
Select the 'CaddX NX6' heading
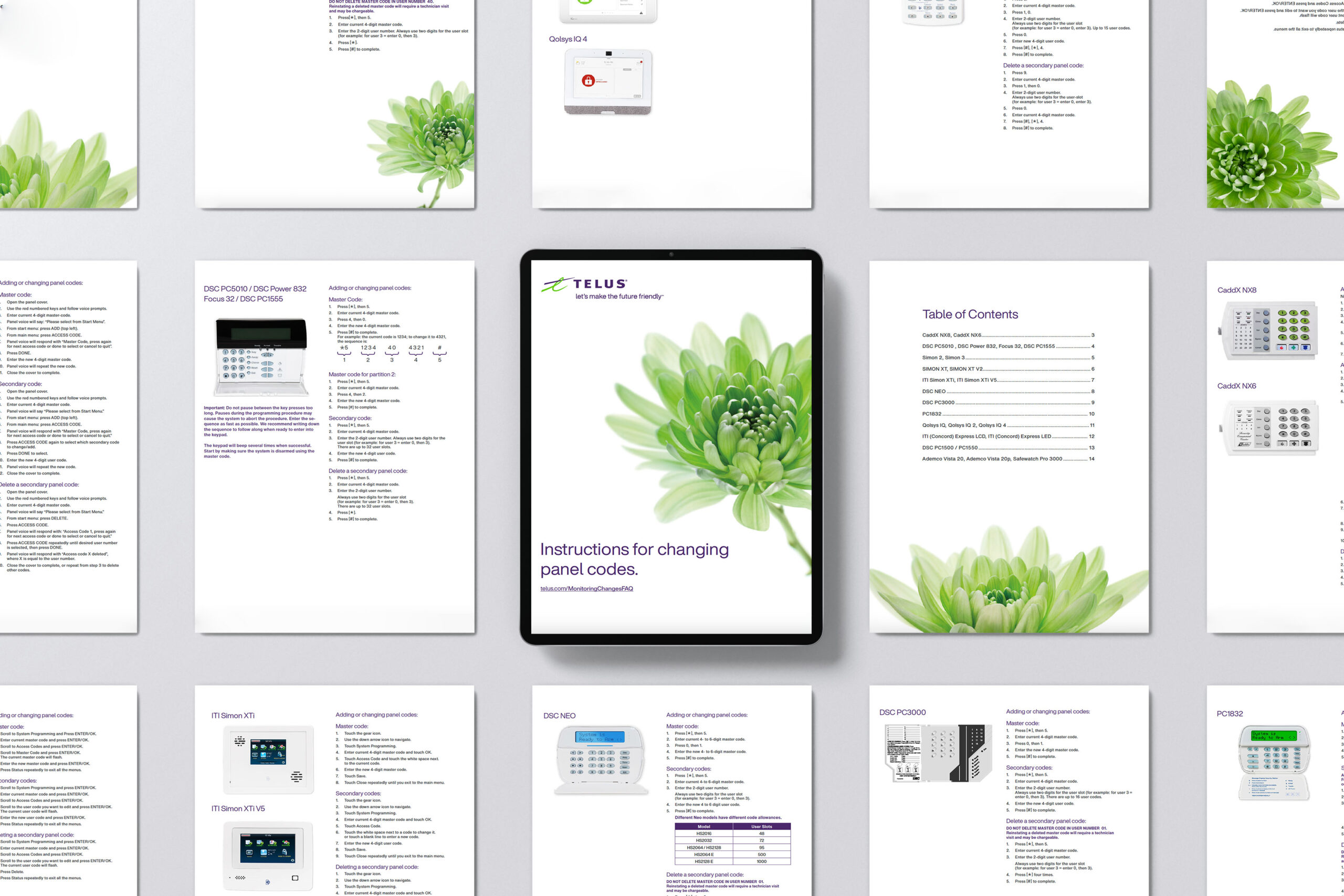tap(1236, 386)
